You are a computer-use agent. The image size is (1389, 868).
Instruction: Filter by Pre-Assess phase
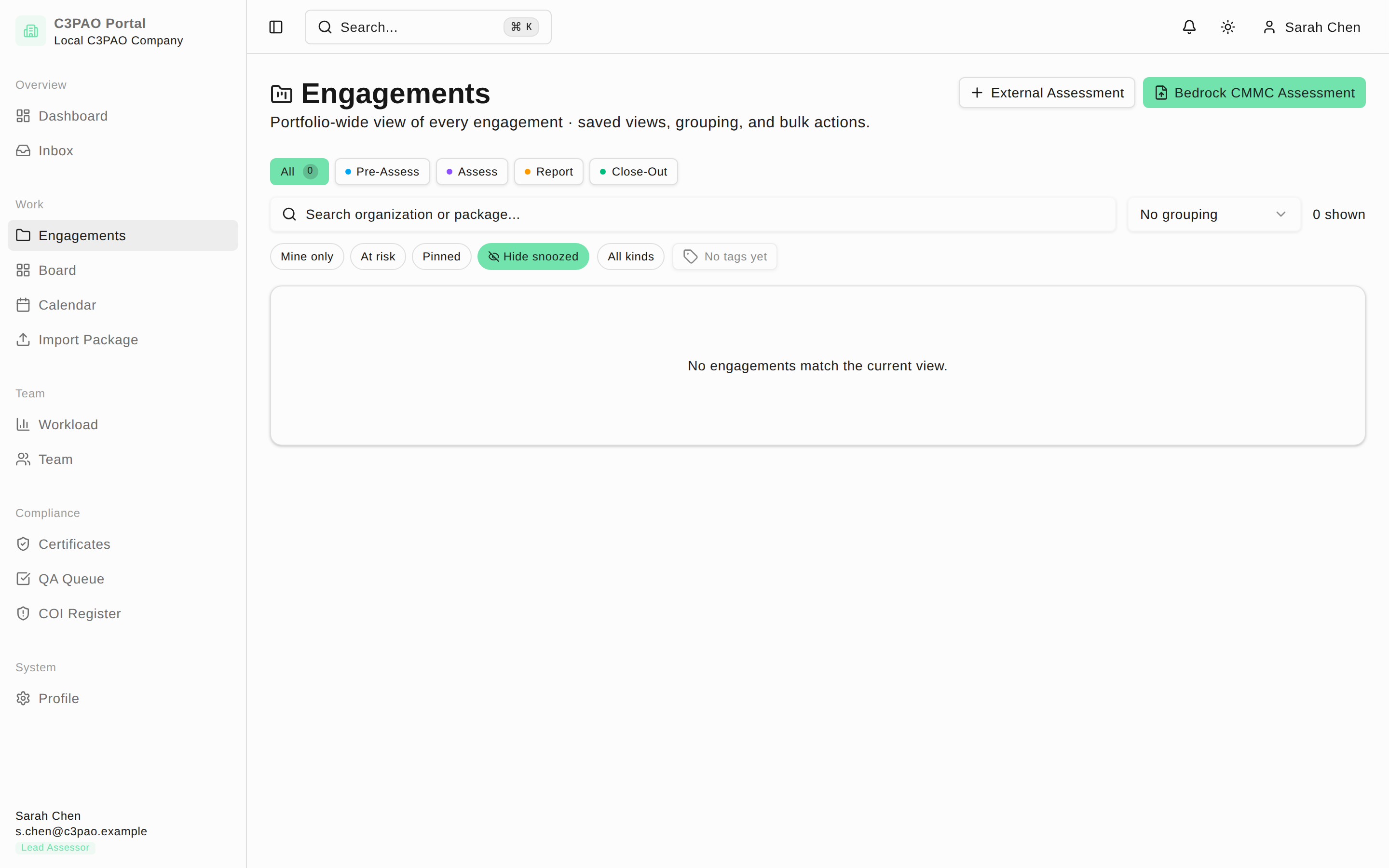click(x=382, y=172)
